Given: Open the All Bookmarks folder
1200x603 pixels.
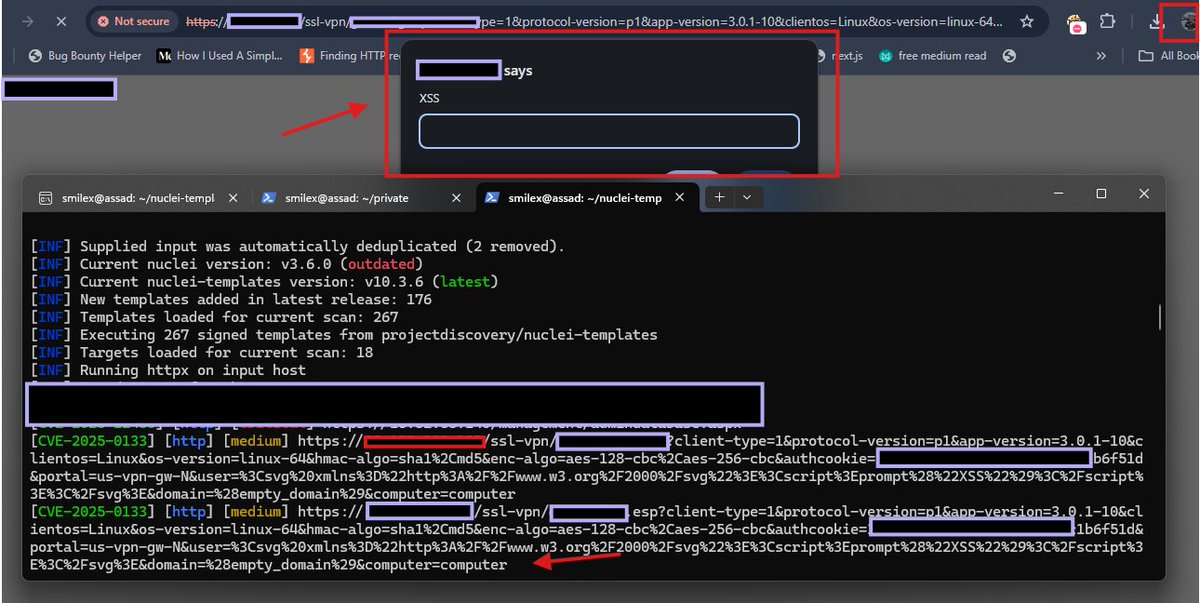Looking at the screenshot, I should click(1169, 56).
